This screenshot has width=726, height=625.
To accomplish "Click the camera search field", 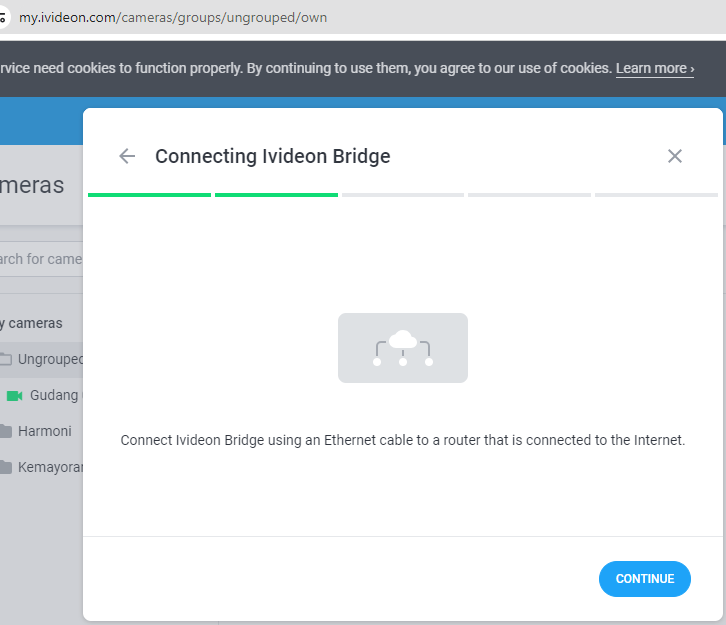I will point(41,259).
